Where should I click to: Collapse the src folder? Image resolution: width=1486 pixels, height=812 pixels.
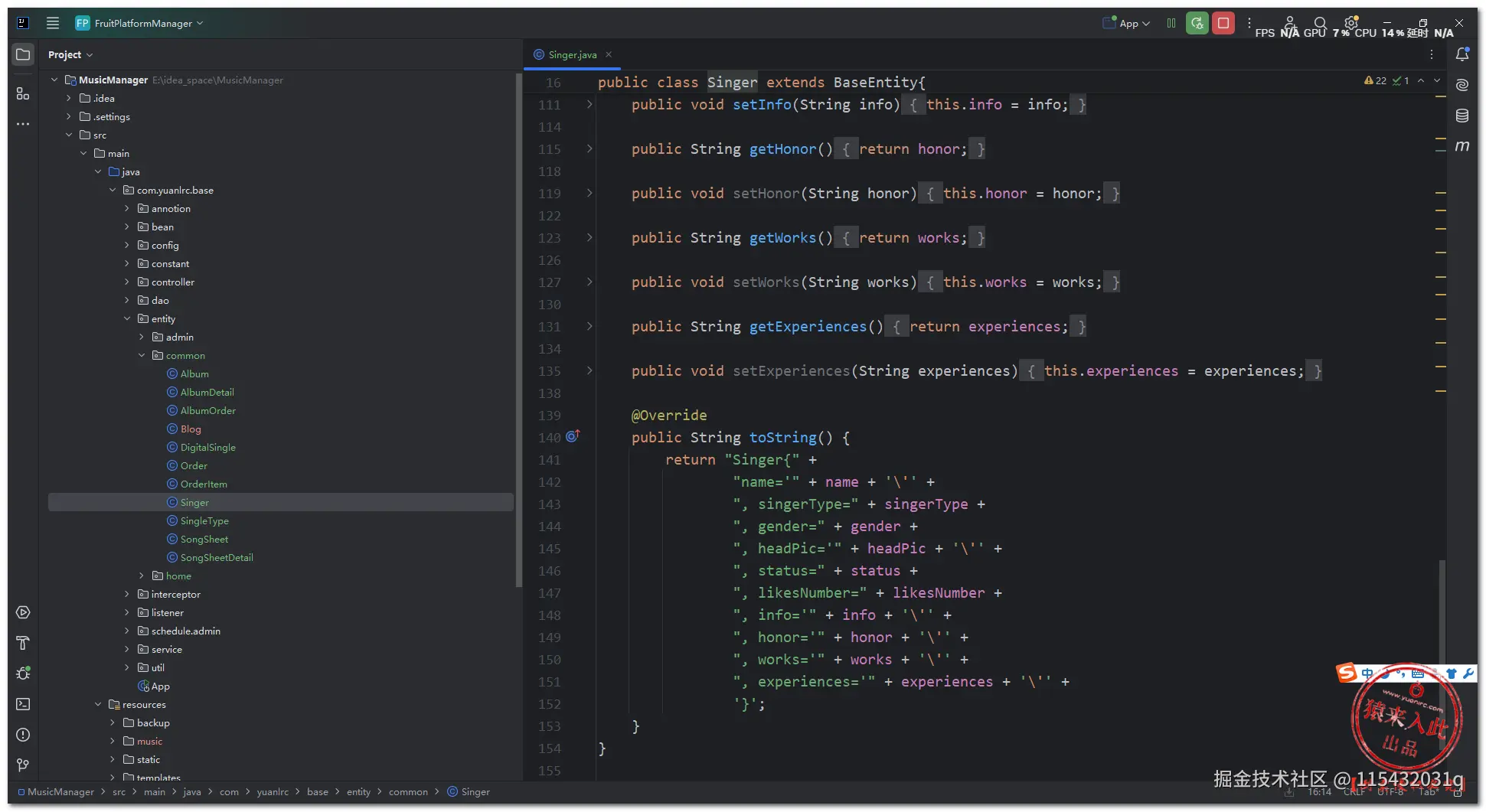pos(69,135)
